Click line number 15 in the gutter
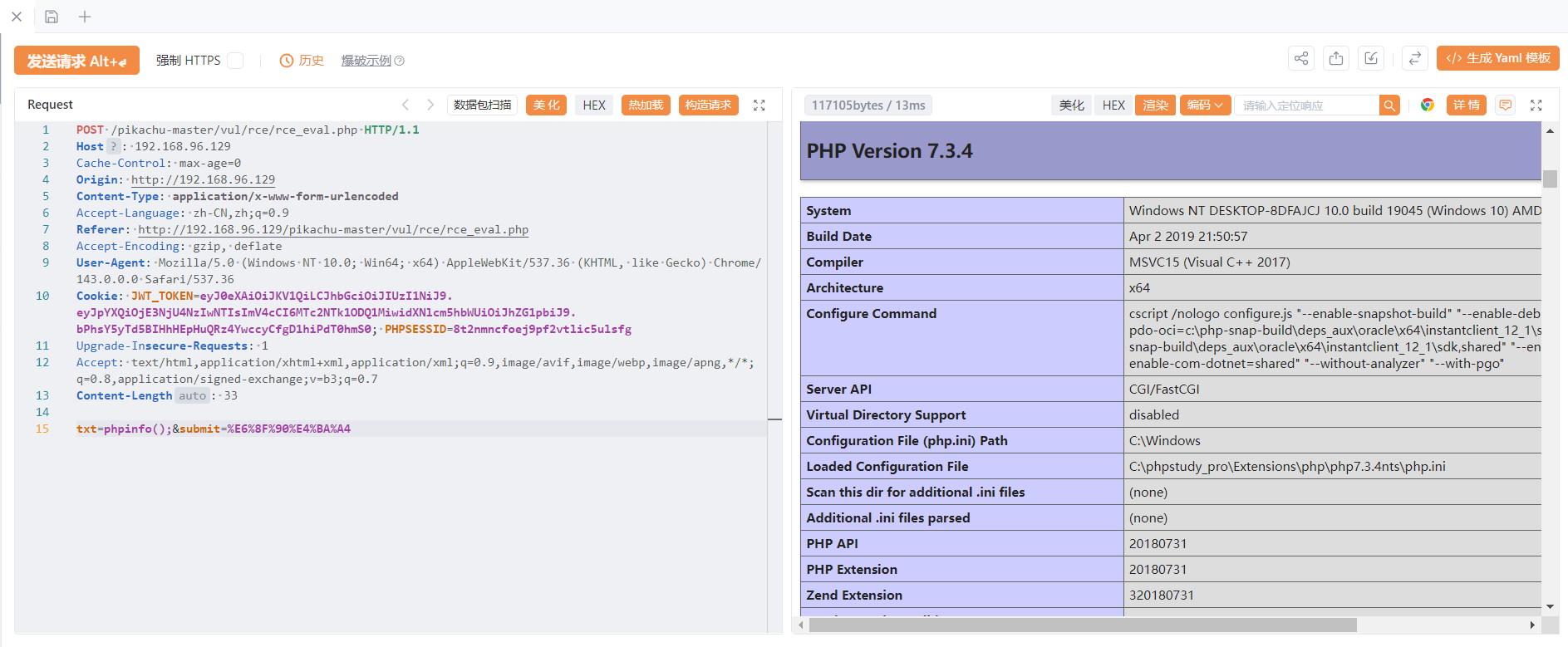 coord(42,429)
